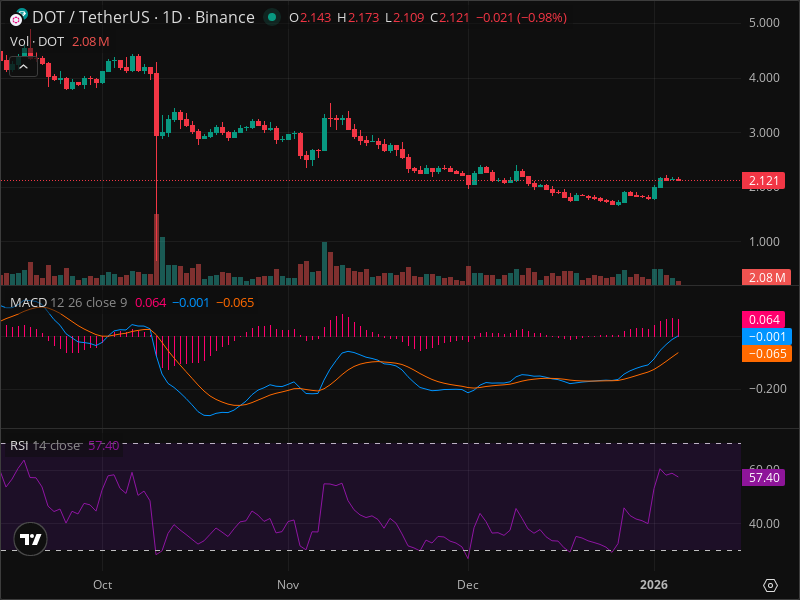
Task: Click the 57.40 value in RSI legend
Action: click(104, 445)
